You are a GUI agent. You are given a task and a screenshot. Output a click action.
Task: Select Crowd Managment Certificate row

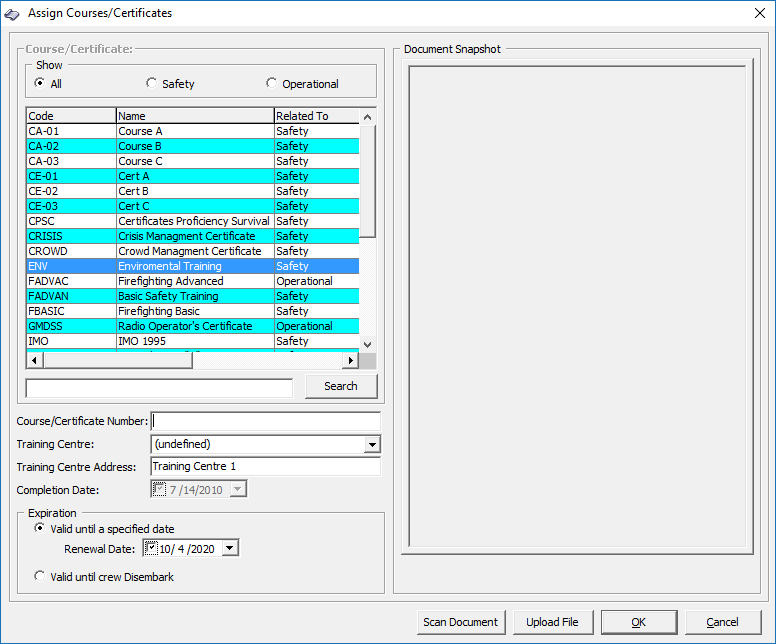pyautogui.click(x=193, y=251)
